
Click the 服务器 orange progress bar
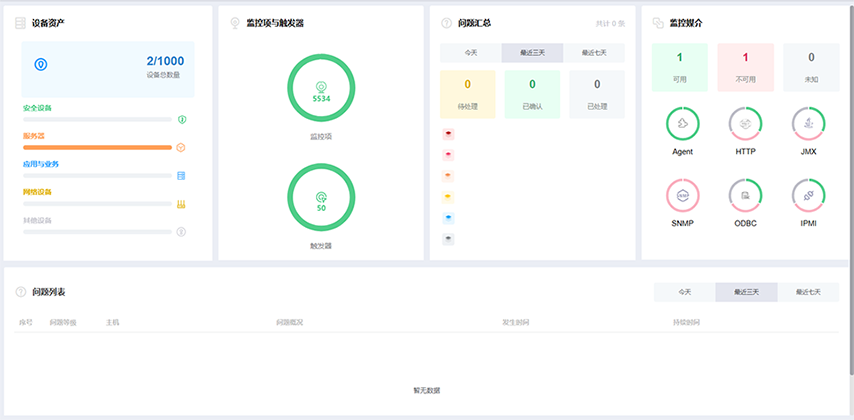[x=97, y=148]
